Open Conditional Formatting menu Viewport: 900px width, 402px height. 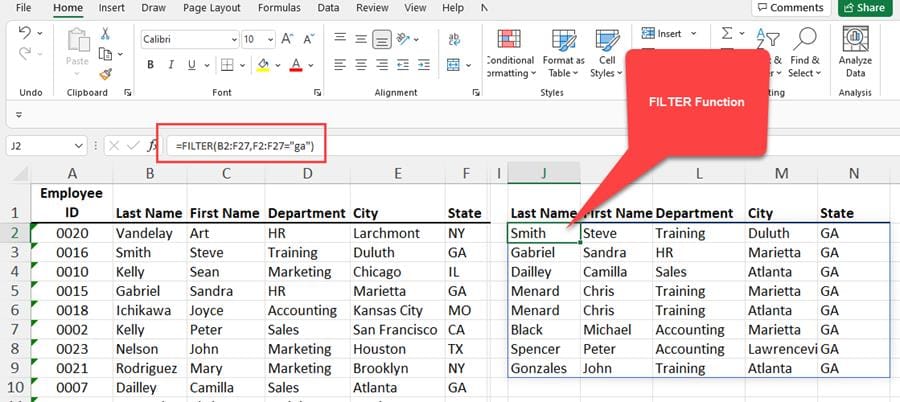(x=510, y=54)
